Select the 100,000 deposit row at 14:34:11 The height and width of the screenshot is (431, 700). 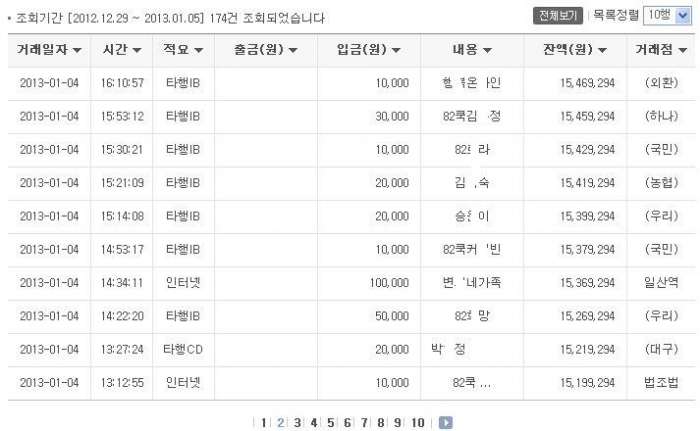[x=351, y=283]
